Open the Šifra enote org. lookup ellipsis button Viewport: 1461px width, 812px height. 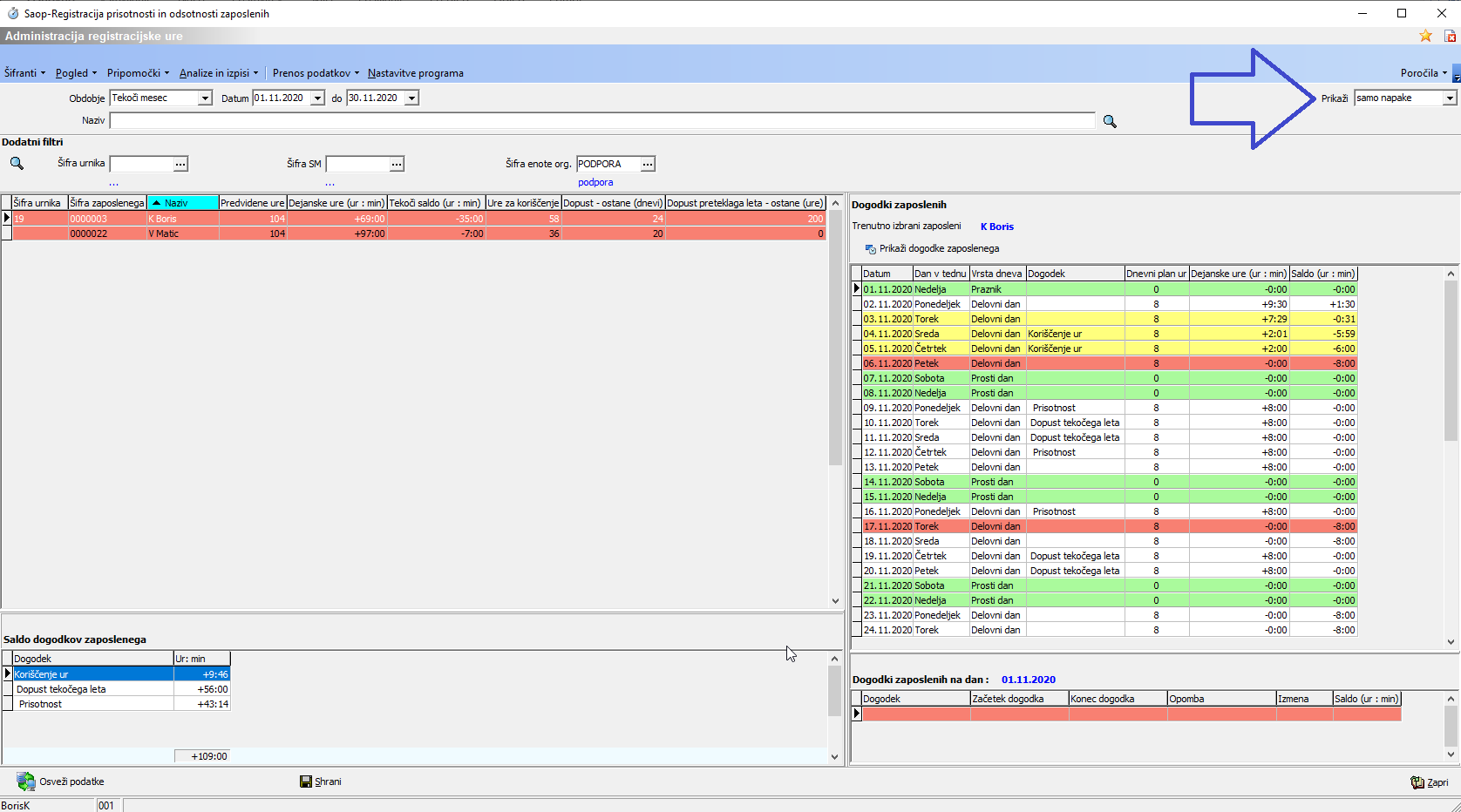648,164
